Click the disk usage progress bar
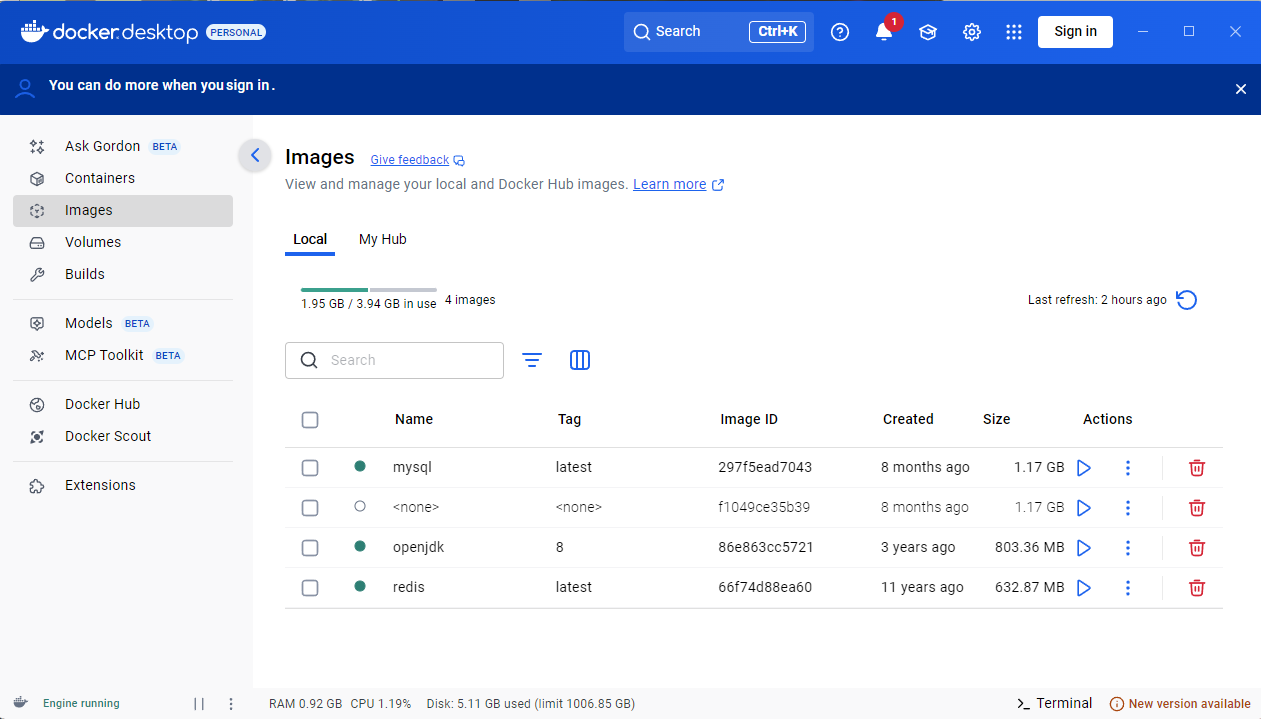This screenshot has height=719, width=1261. pos(369,289)
